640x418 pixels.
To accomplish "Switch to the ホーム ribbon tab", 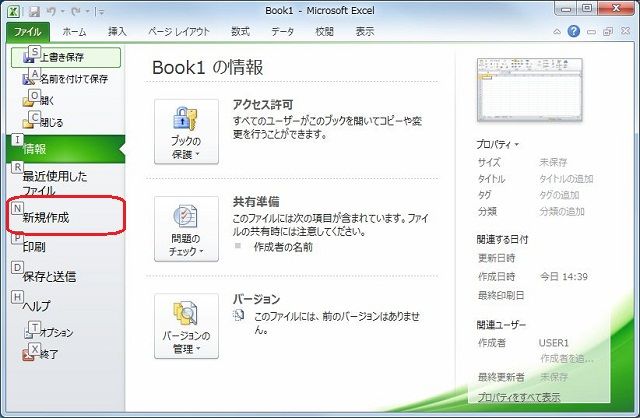I will (74, 32).
